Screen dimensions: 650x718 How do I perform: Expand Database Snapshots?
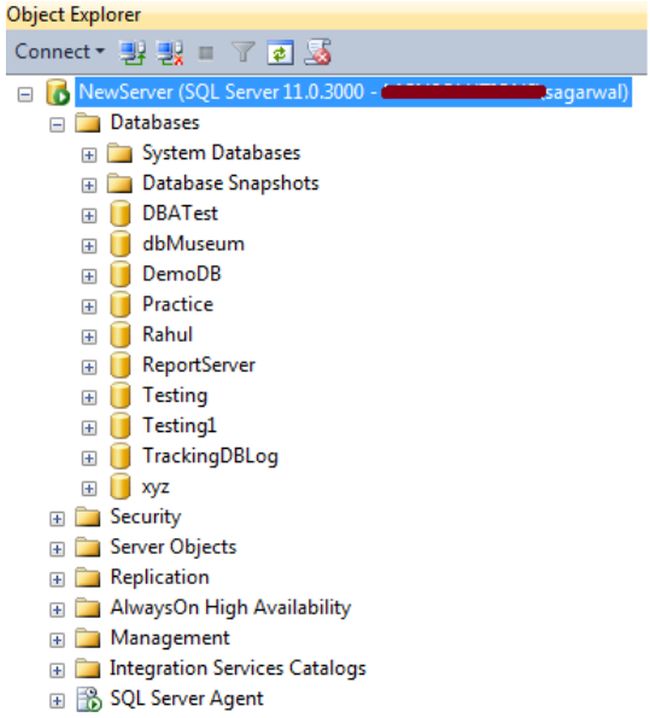click(89, 185)
